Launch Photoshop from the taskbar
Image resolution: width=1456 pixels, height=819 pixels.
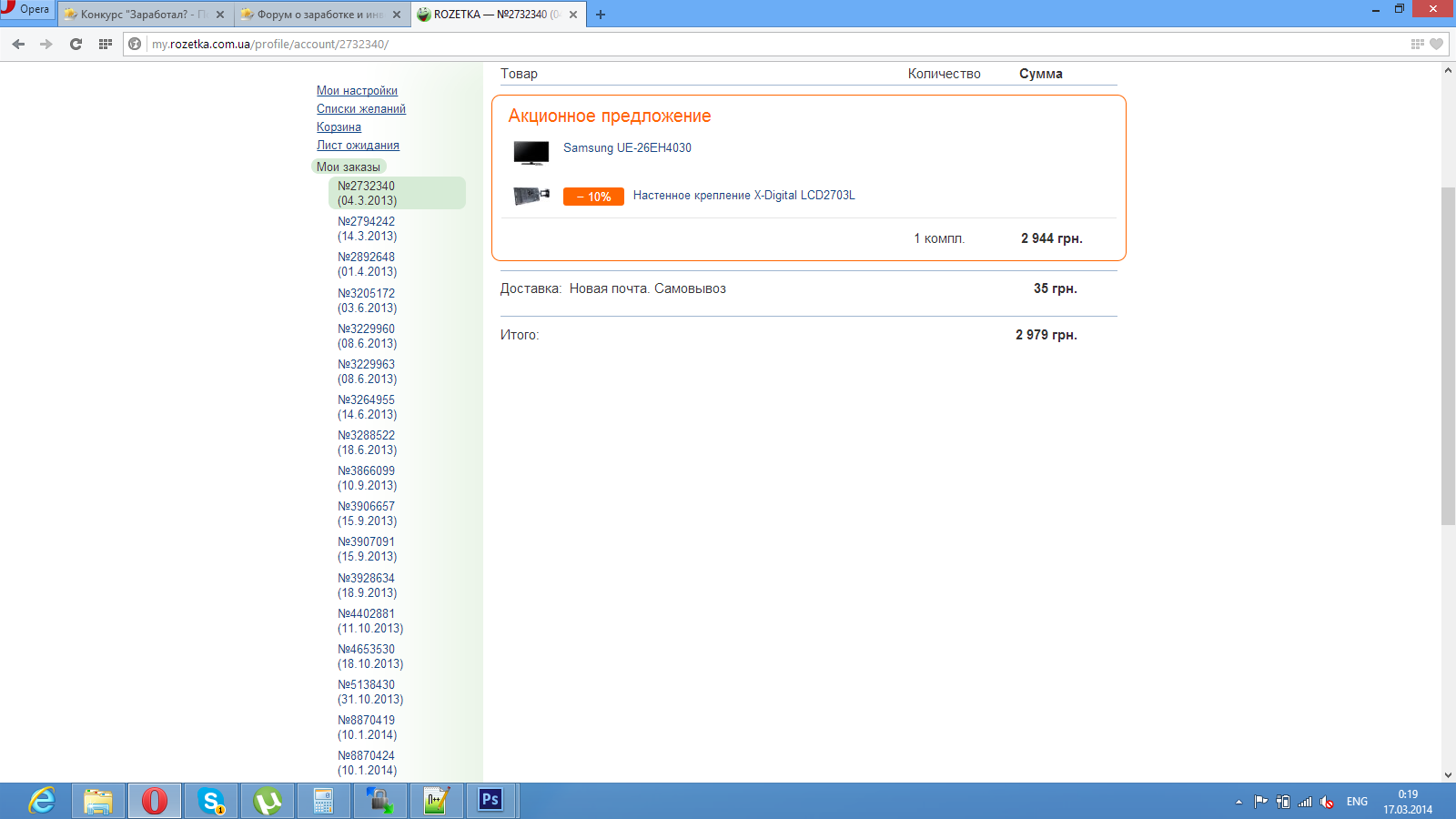click(490, 801)
